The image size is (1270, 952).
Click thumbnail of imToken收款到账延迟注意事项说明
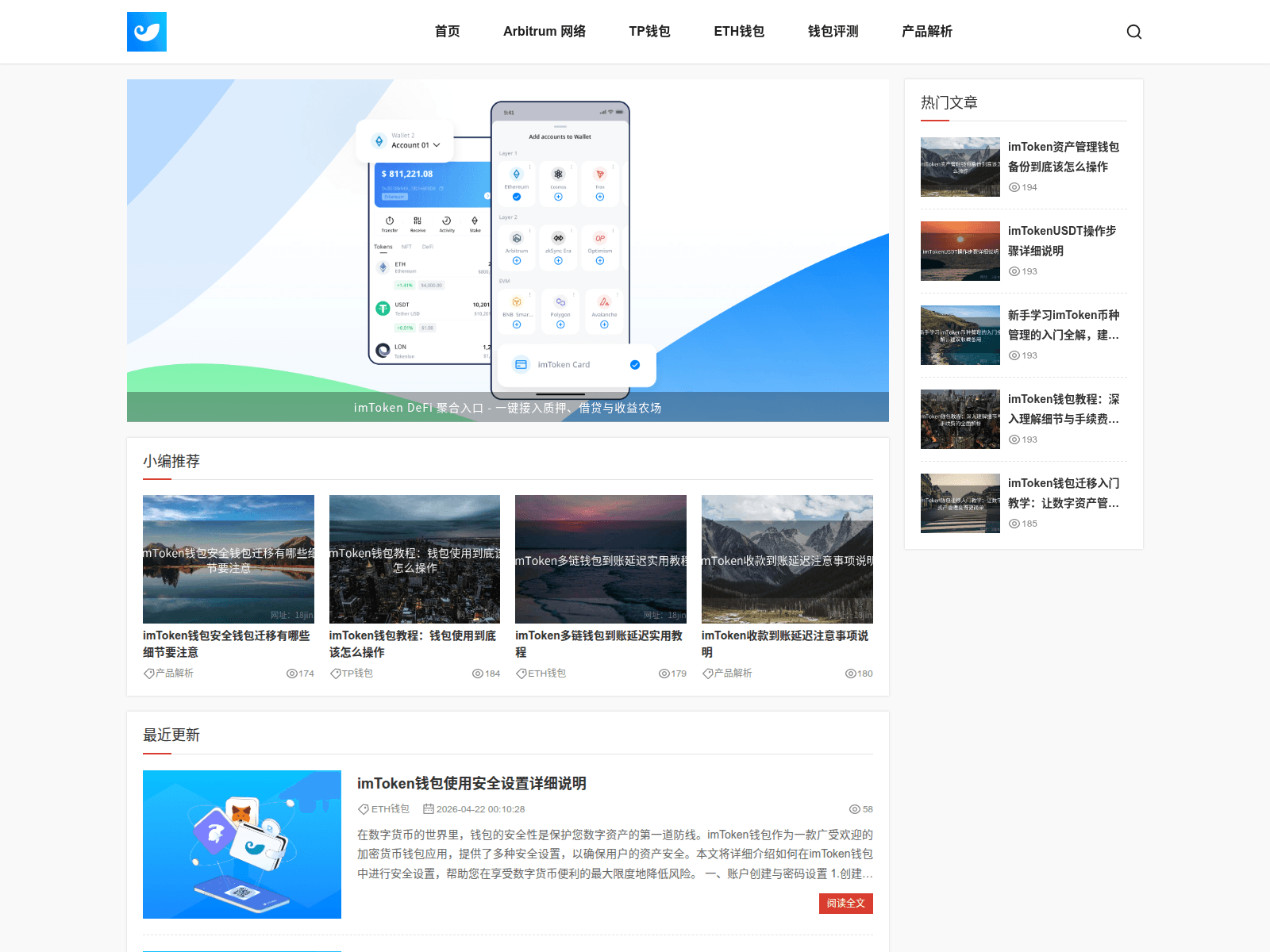click(787, 559)
